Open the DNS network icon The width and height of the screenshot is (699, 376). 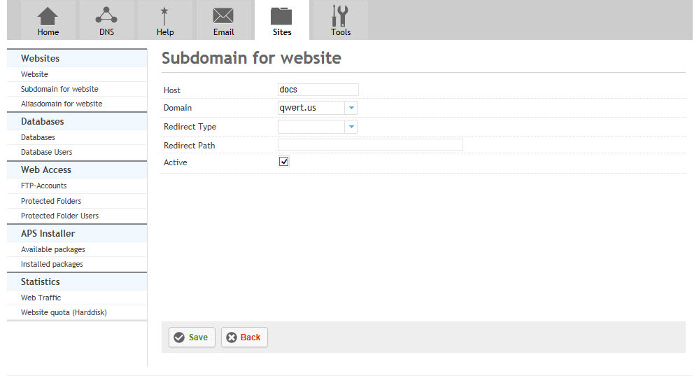click(106, 15)
